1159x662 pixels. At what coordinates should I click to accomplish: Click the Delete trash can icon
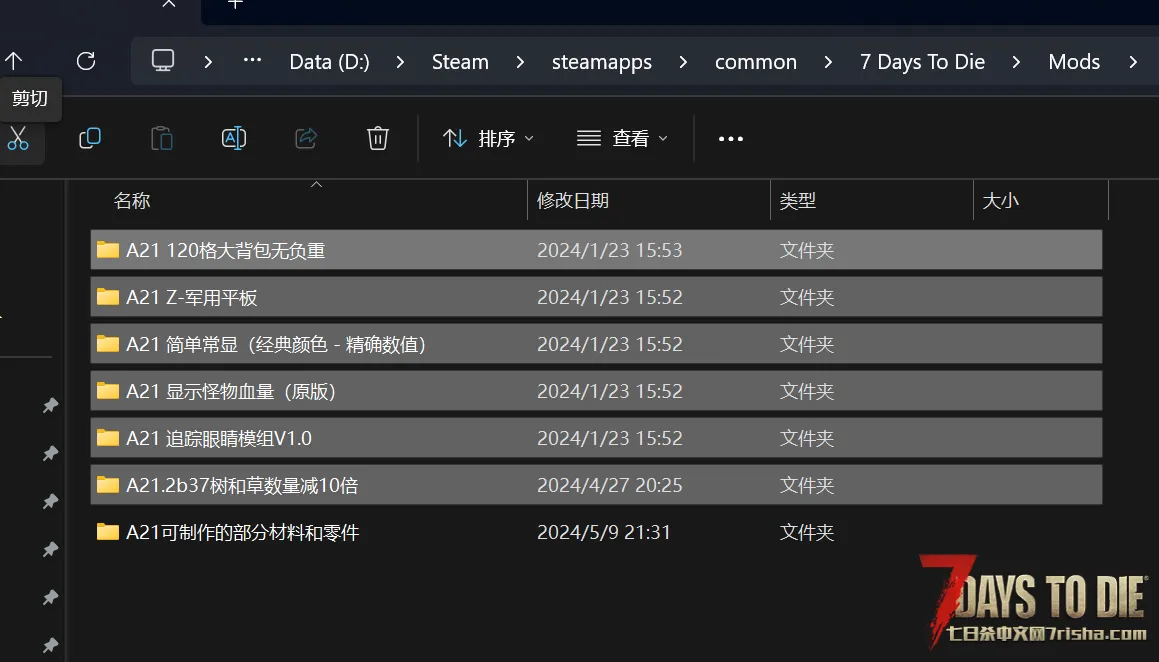tap(378, 139)
